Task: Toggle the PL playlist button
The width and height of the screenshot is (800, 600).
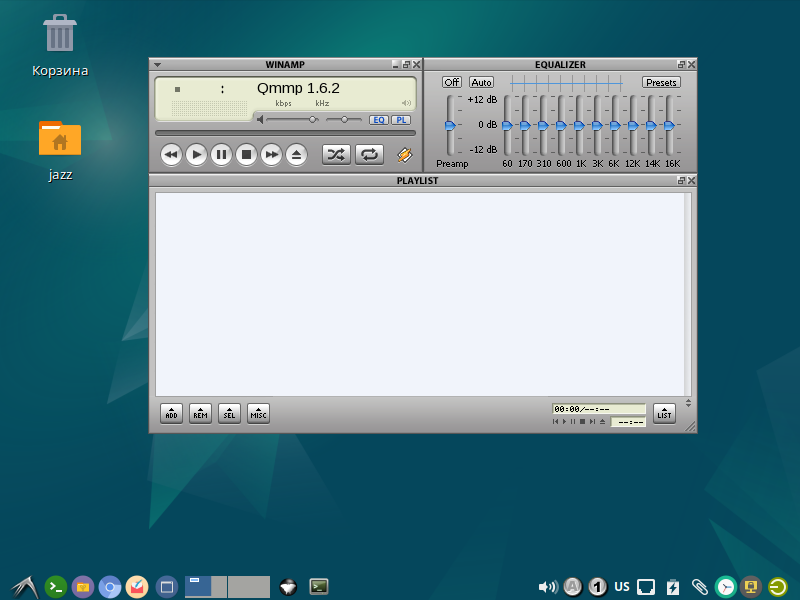Action: (401, 120)
